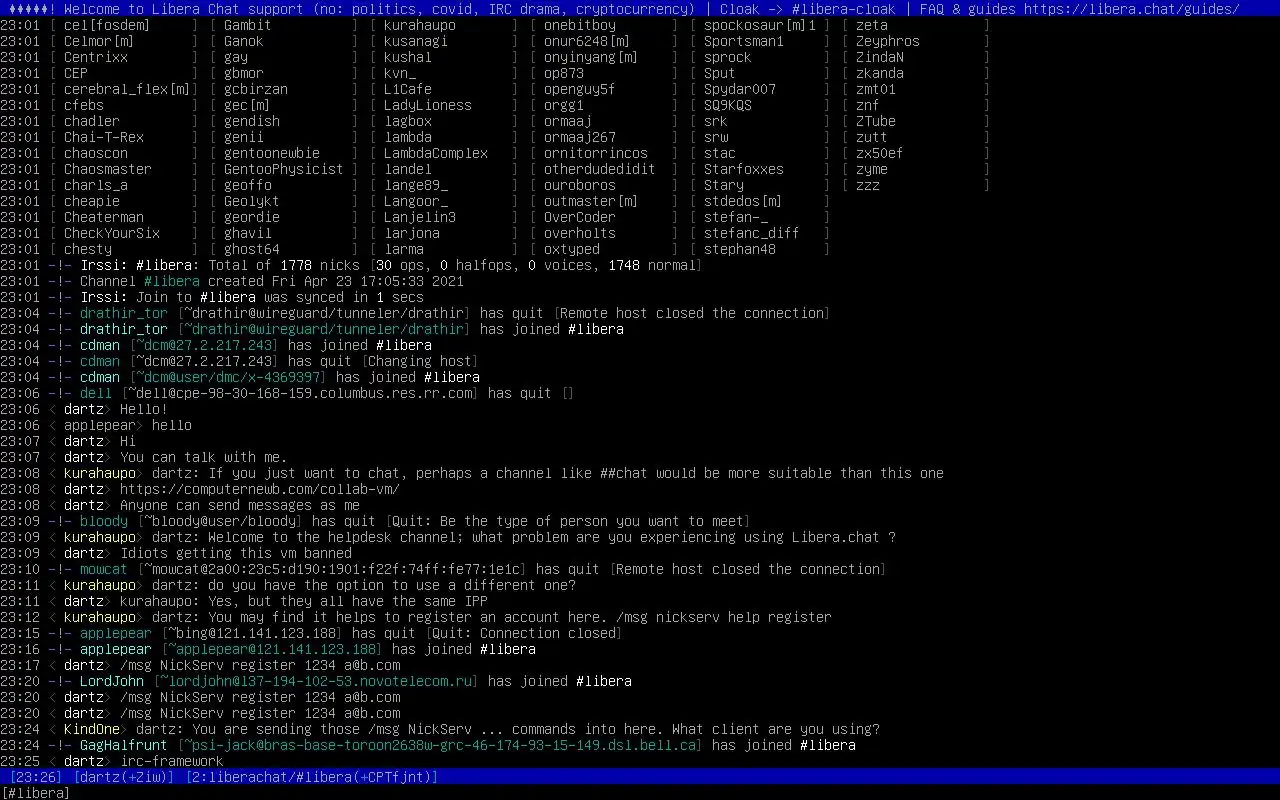Select nick zeta in the names list

pyautogui.click(x=872, y=25)
